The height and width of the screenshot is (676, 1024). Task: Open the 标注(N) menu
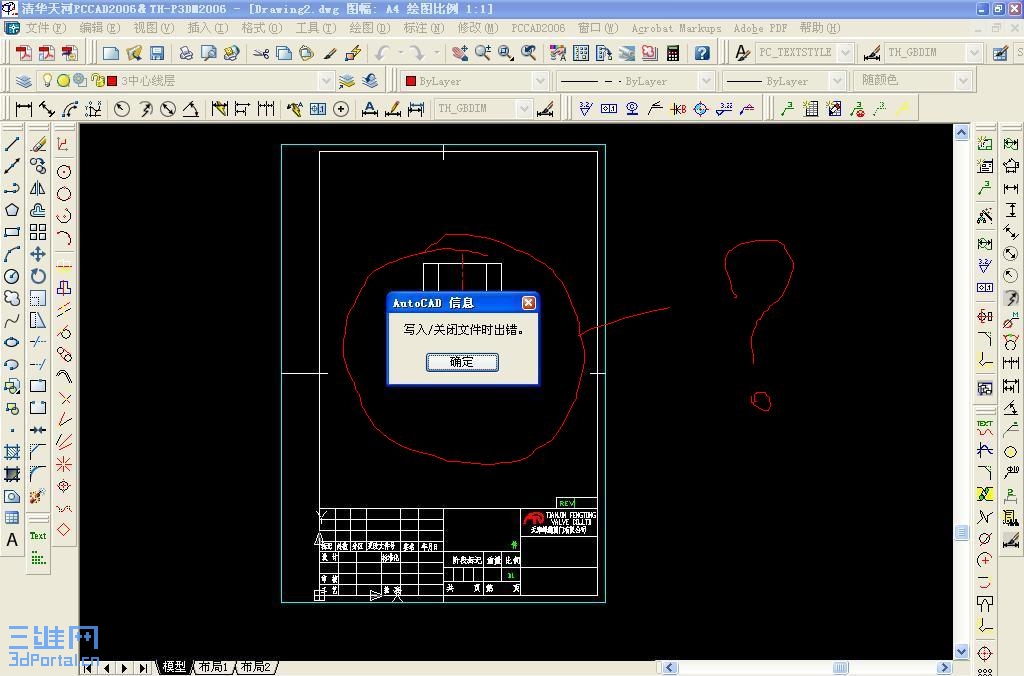coord(423,28)
